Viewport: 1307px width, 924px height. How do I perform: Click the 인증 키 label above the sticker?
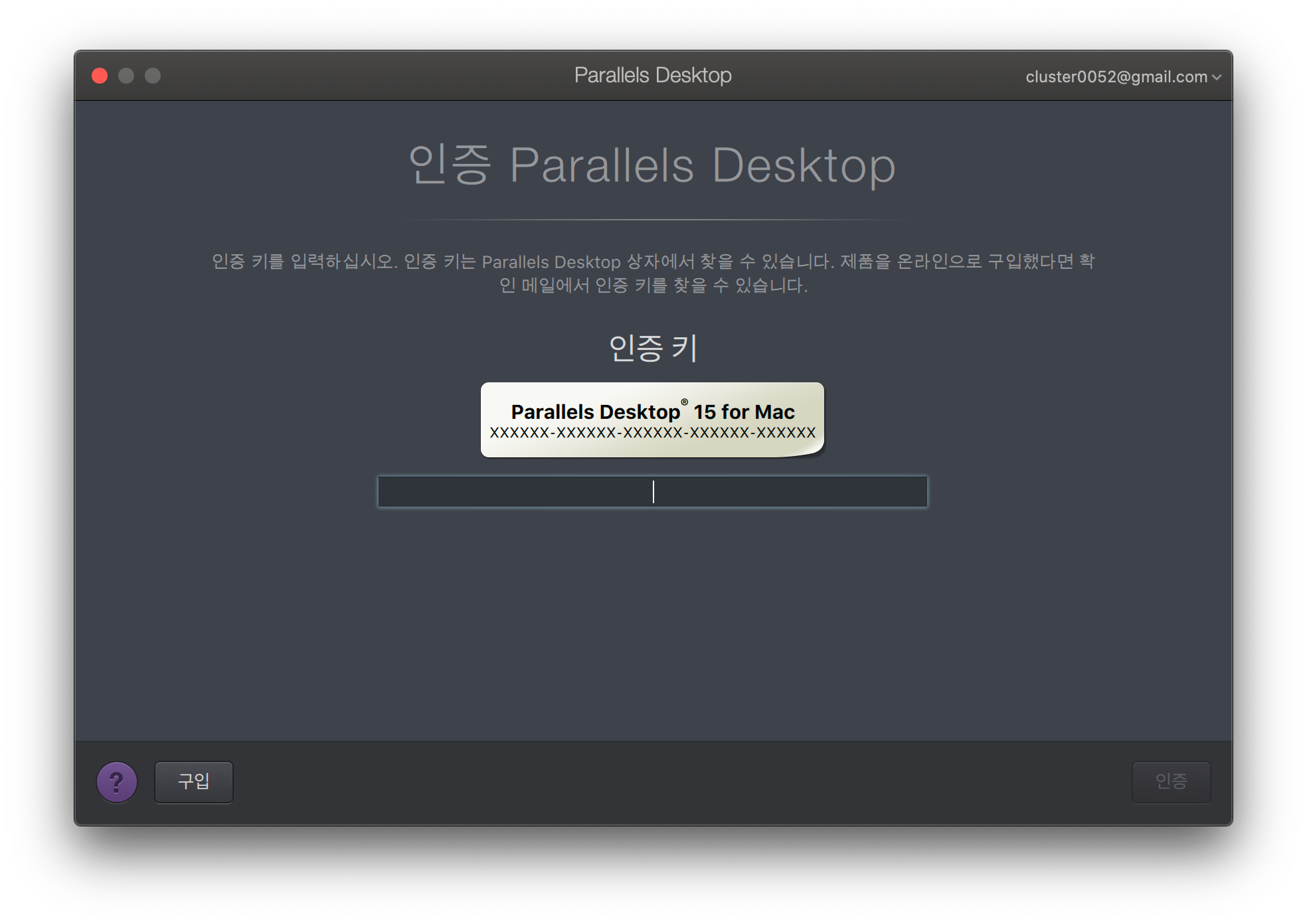tap(652, 348)
